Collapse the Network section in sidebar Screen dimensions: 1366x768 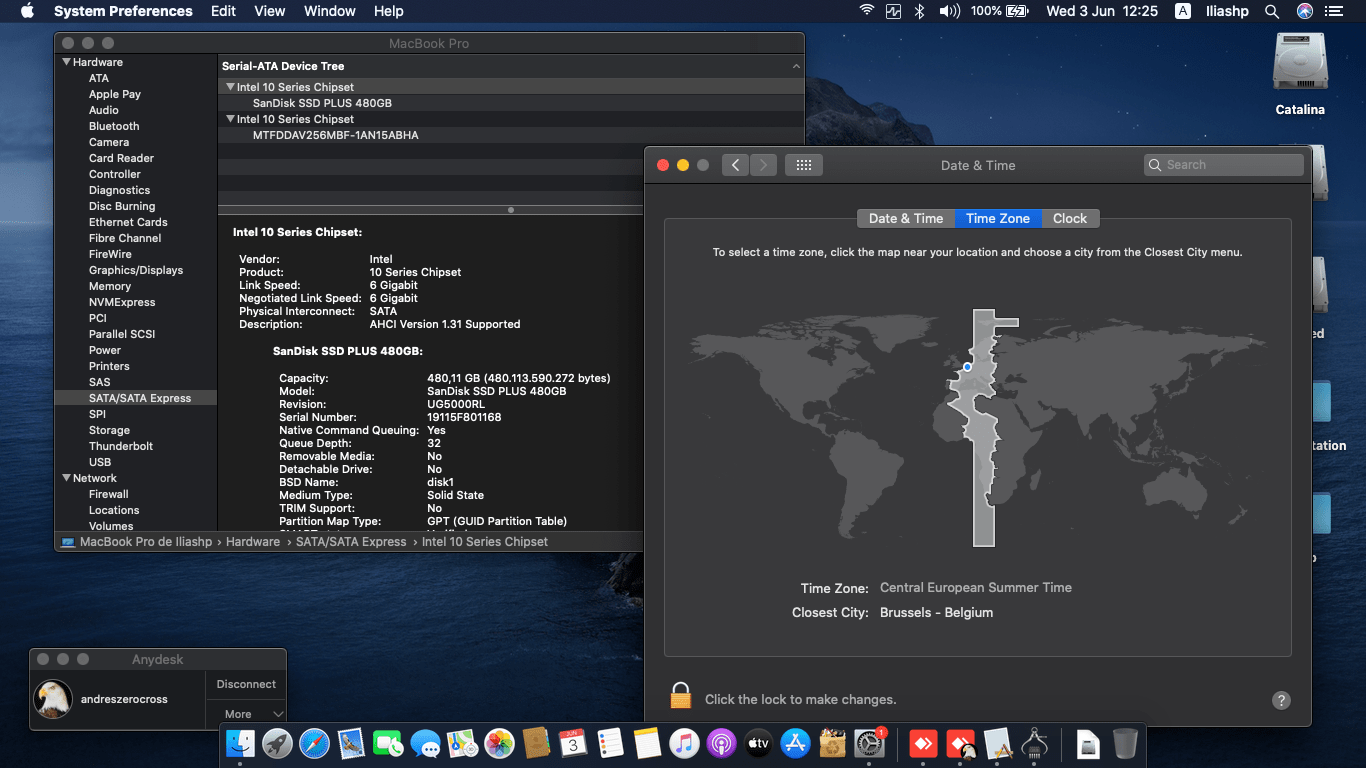point(66,478)
